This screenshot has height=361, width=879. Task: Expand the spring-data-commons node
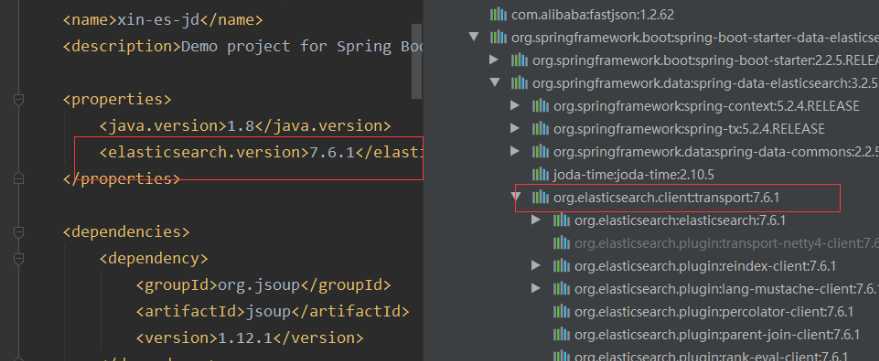click(x=515, y=151)
